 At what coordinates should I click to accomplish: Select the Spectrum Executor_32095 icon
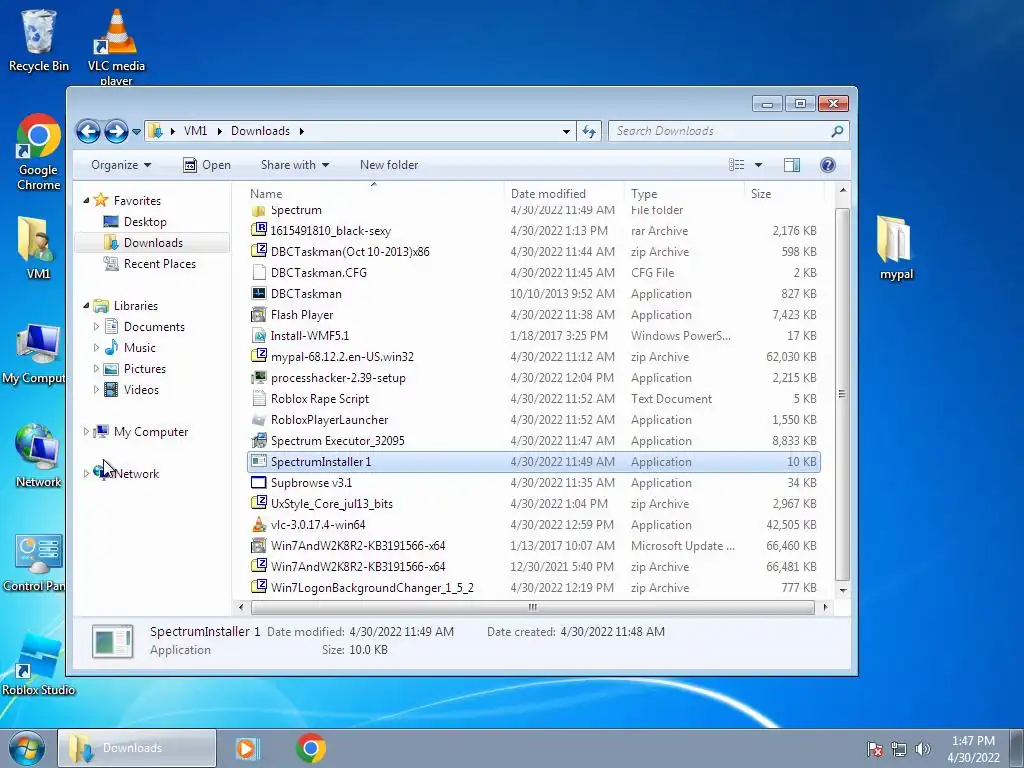[x=259, y=440]
